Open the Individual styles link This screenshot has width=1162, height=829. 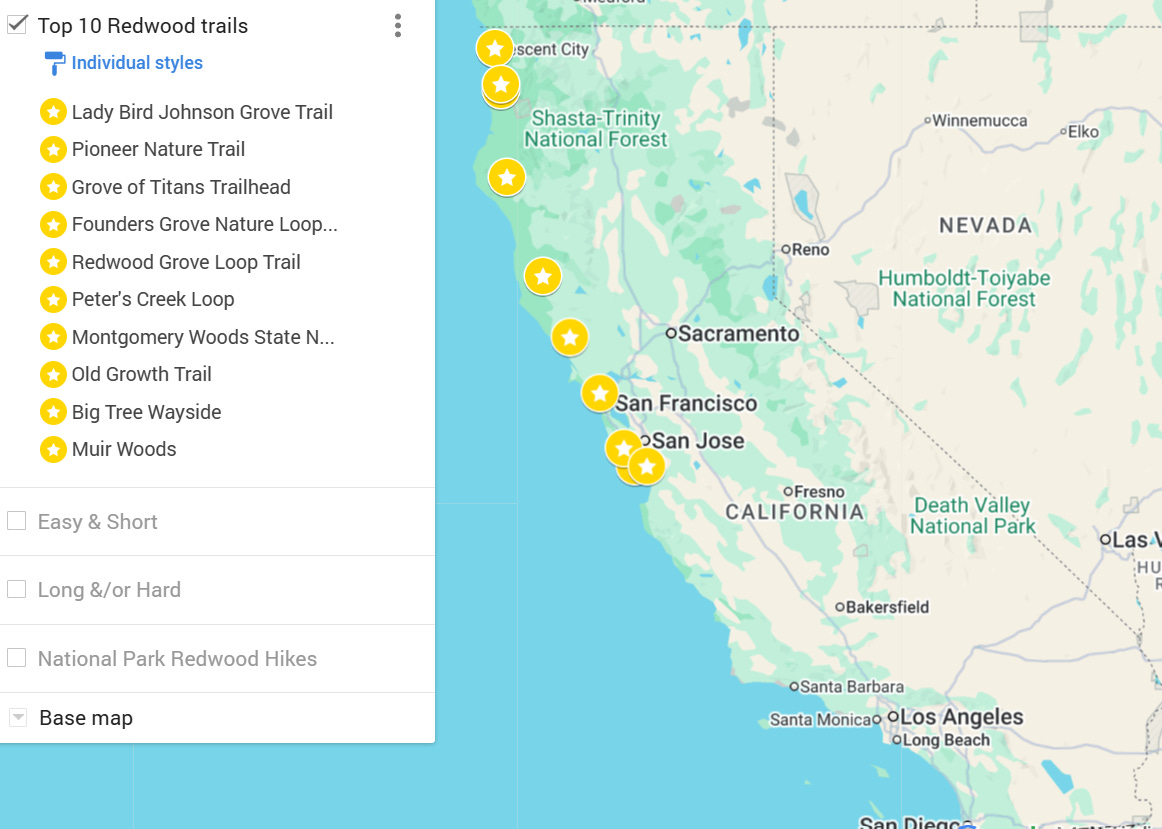pos(137,63)
